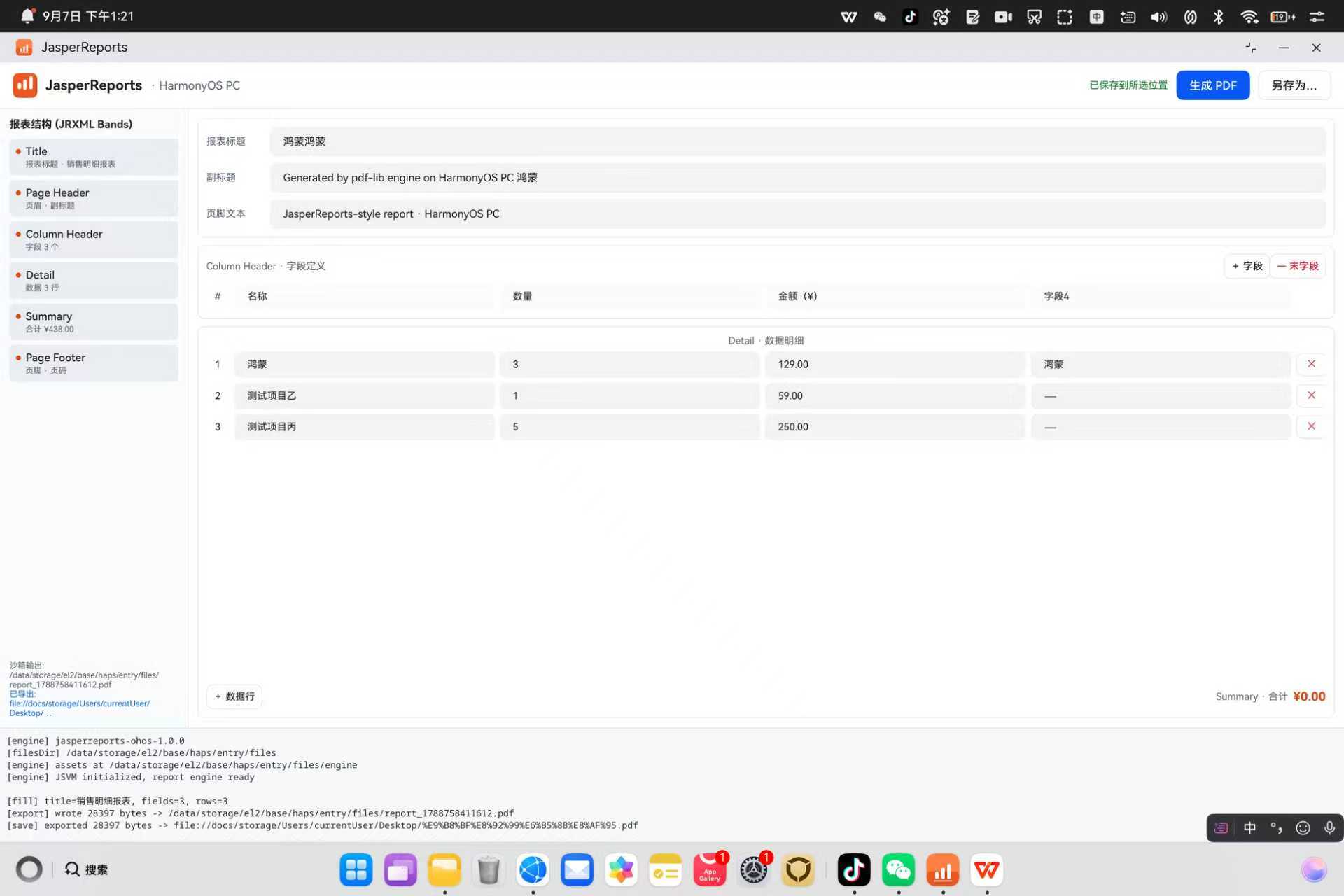Delete detail row 3 with the red X
The height and width of the screenshot is (896, 1344).
pos(1311,426)
